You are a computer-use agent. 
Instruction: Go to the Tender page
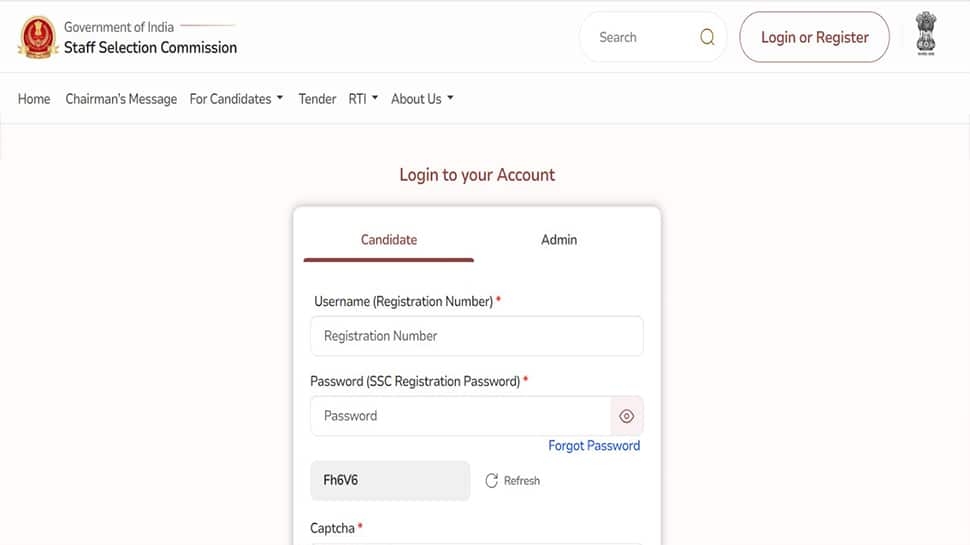[x=317, y=99]
